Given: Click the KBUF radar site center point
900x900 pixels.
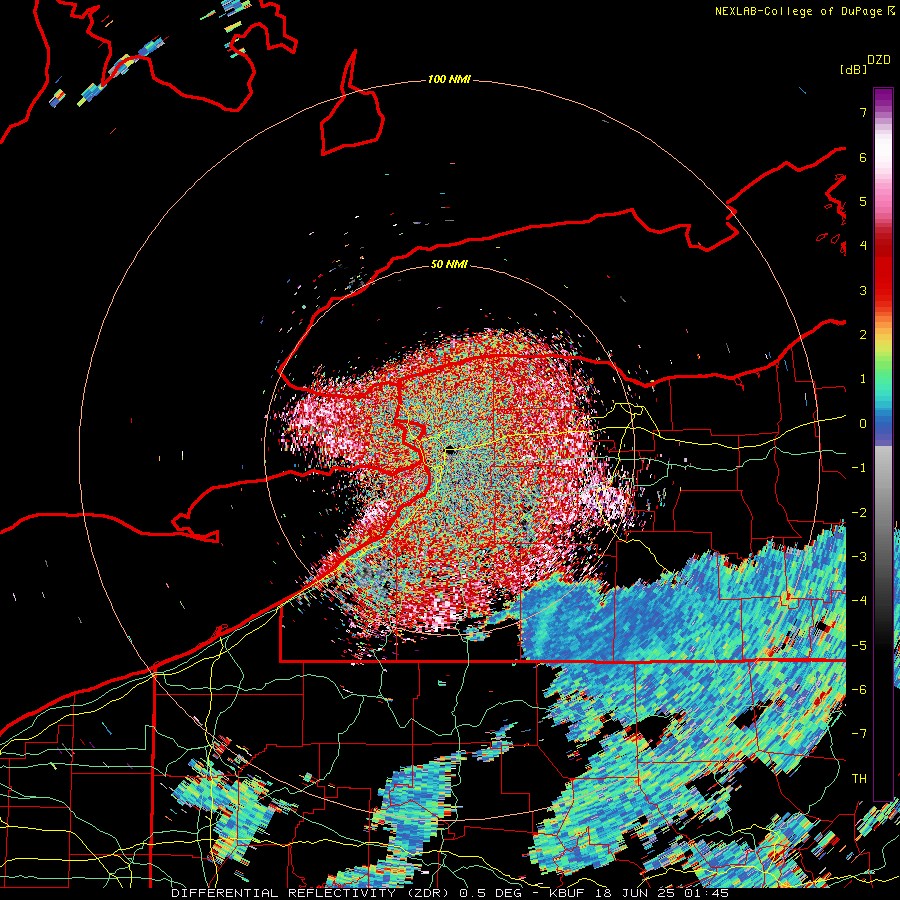Looking at the screenshot, I should [450, 450].
